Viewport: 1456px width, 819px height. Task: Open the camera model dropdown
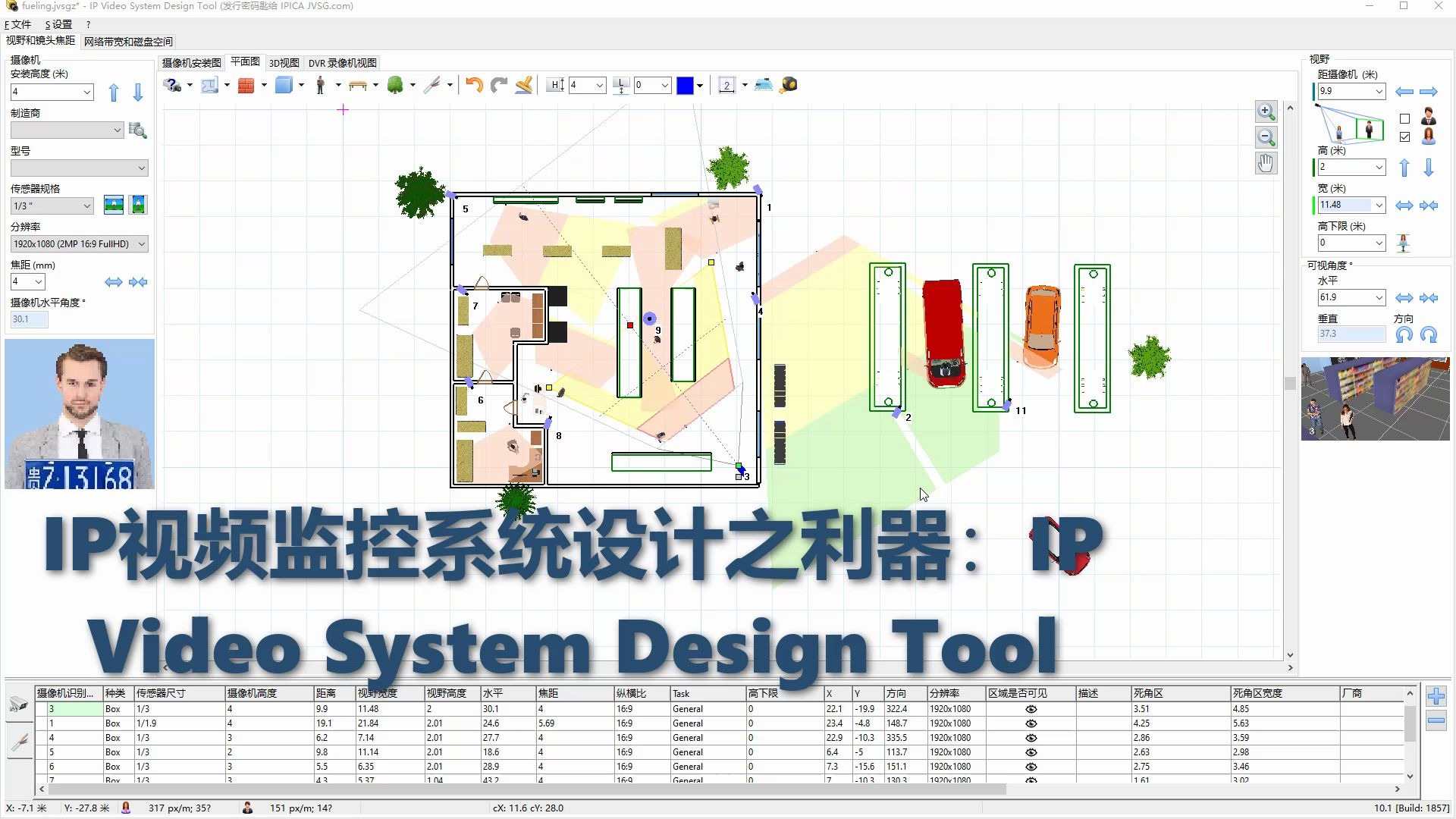tap(141, 168)
